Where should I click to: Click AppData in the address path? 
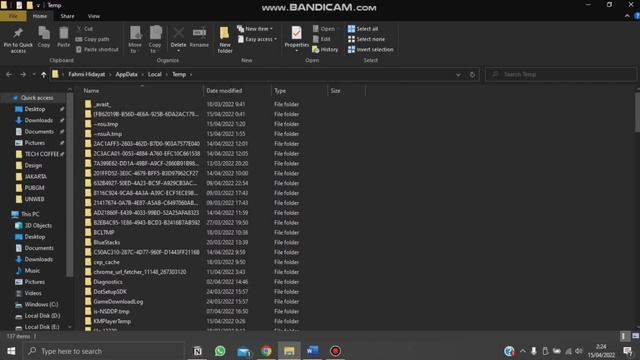tap(126, 74)
